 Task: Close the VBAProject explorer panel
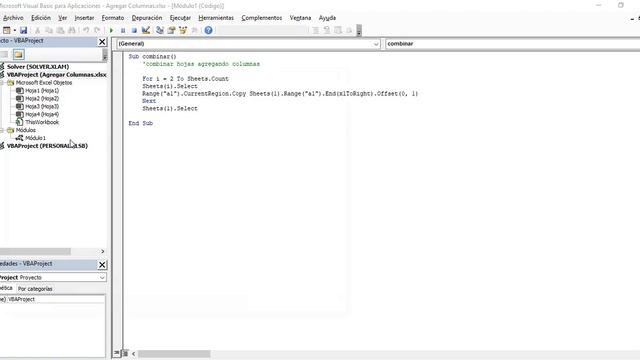tap(102, 42)
